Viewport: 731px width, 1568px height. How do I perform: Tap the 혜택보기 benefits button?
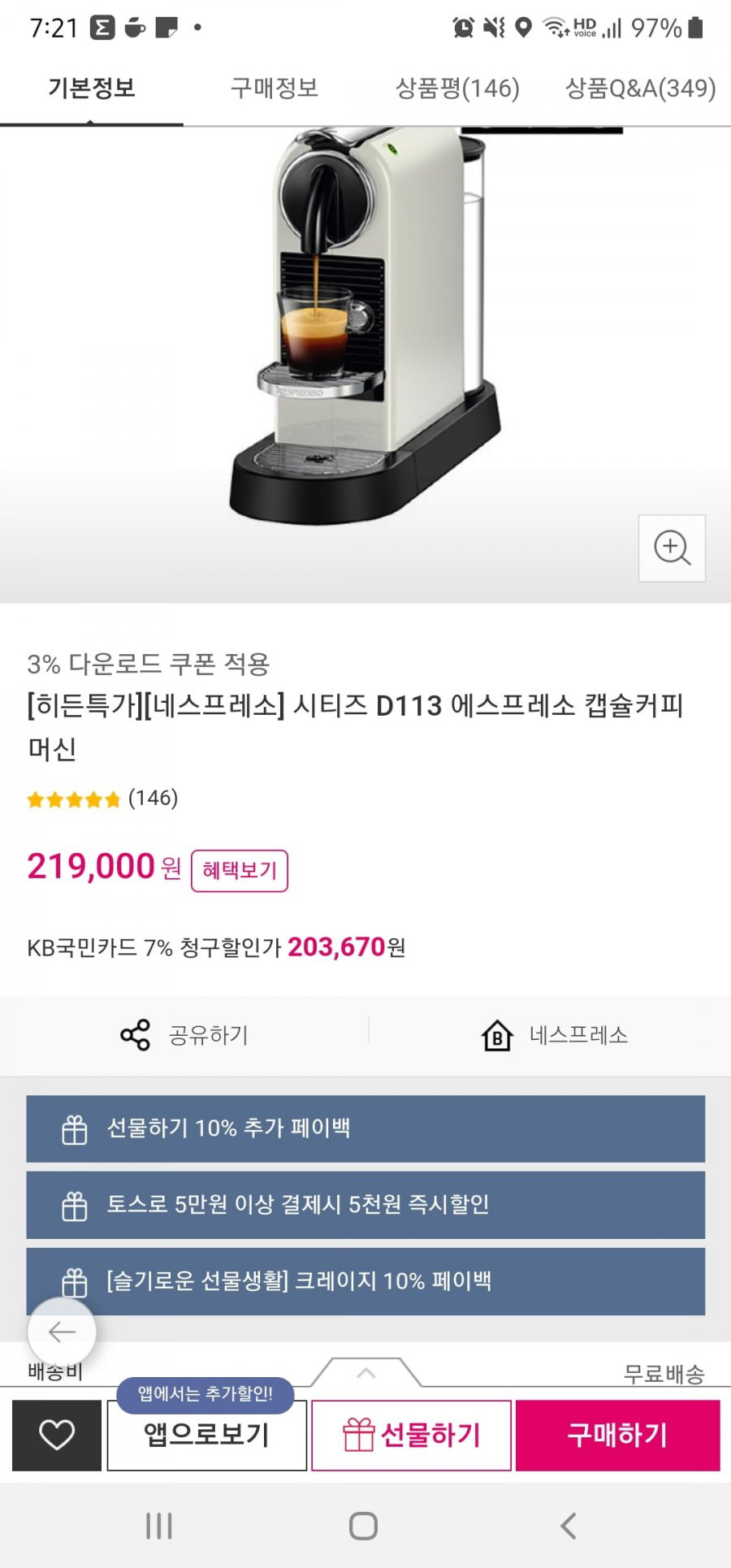pyautogui.click(x=240, y=870)
